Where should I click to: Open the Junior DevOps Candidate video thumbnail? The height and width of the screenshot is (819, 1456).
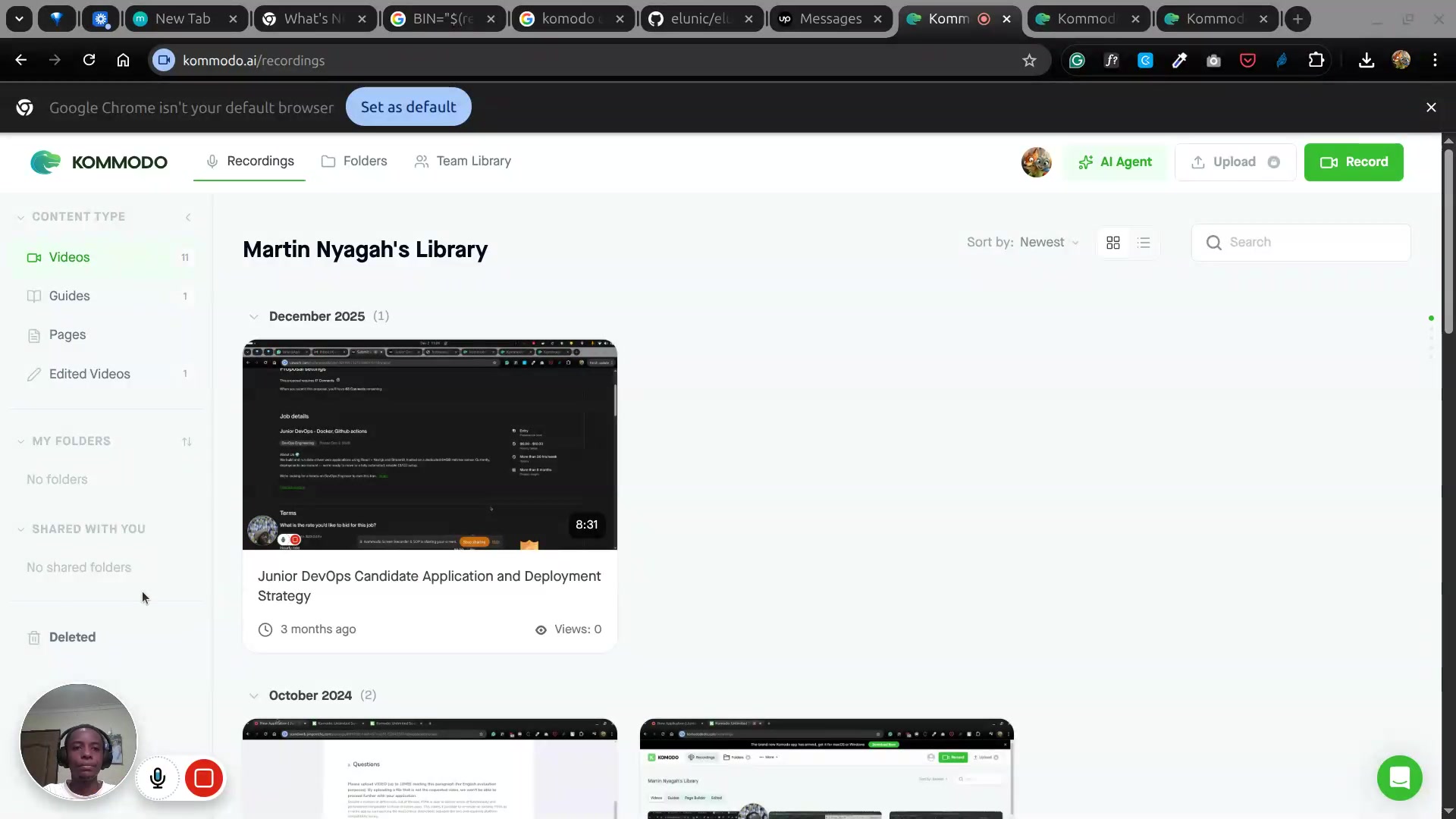coord(429,444)
